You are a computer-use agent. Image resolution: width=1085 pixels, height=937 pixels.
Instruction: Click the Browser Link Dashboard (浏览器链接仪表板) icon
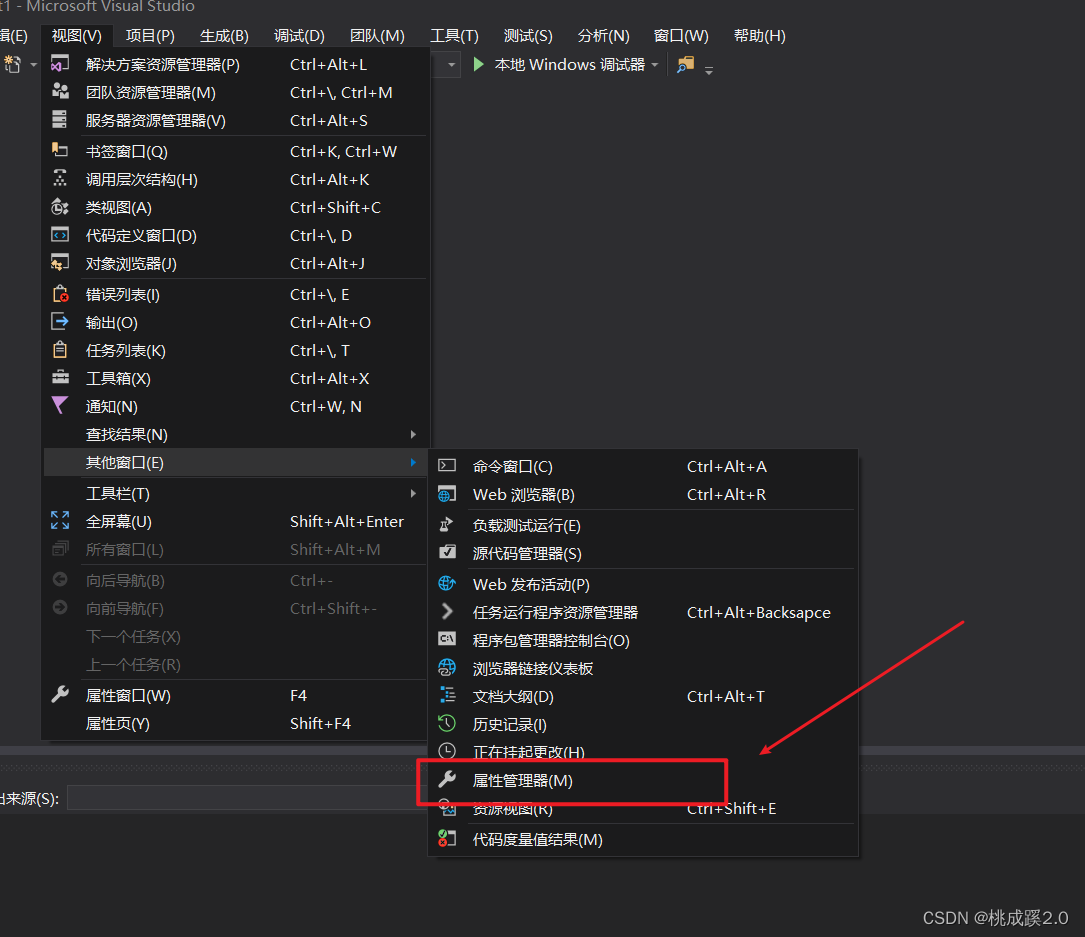[447, 668]
